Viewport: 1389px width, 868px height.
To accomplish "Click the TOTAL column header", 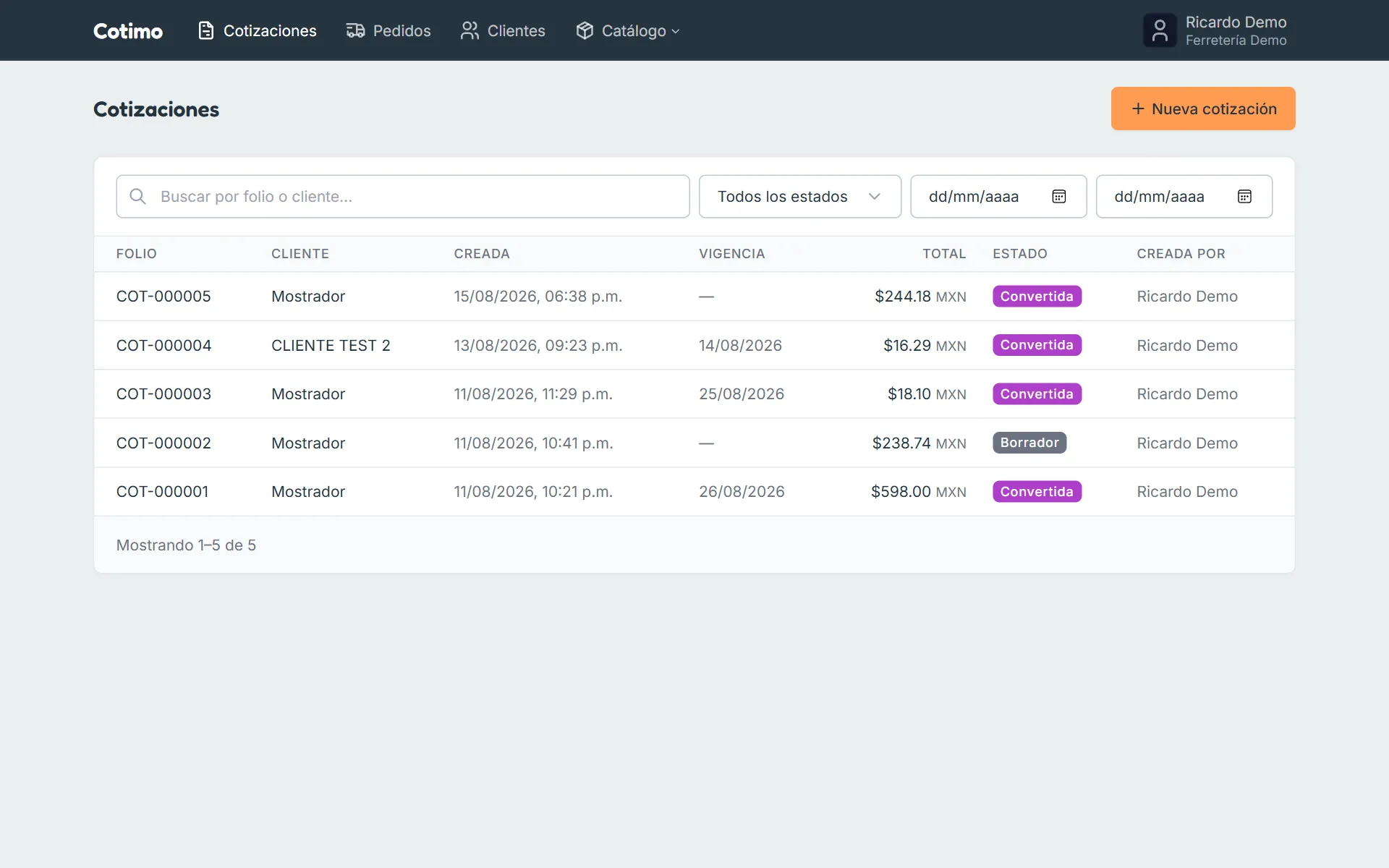I will [x=944, y=254].
